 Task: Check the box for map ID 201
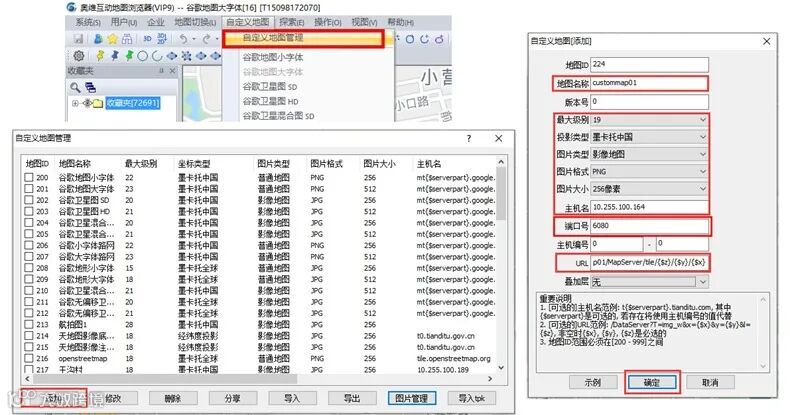point(29,189)
